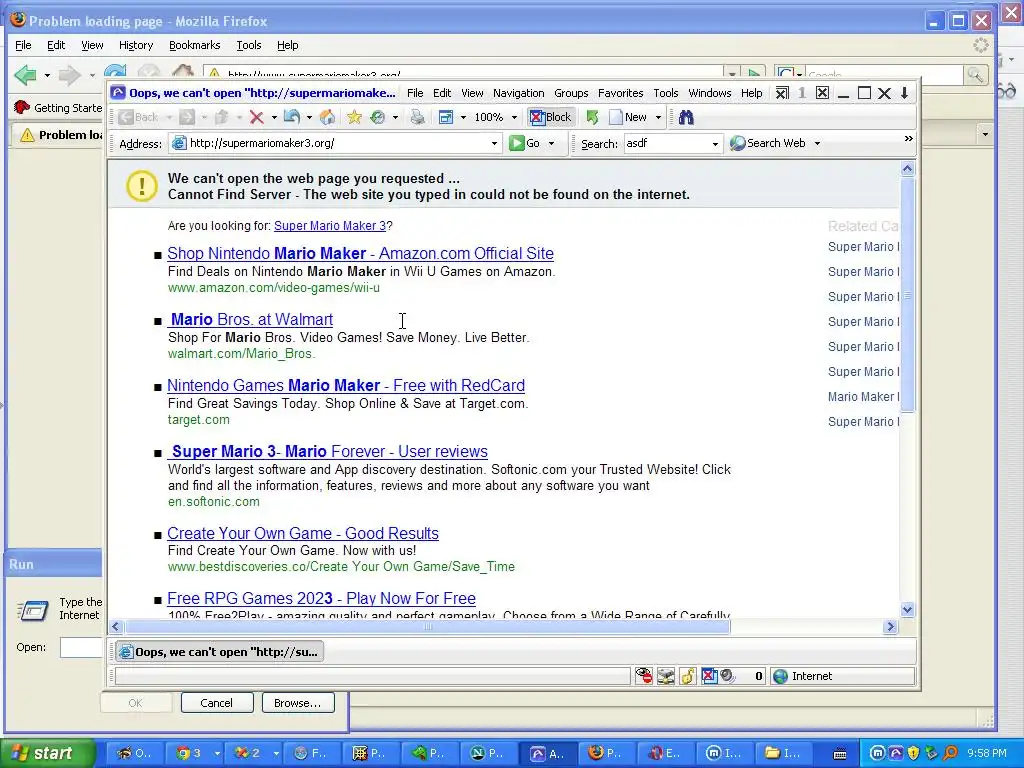This screenshot has height=768, width=1024.
Task: Click the Firefox taskbar button
Action: 604,753
